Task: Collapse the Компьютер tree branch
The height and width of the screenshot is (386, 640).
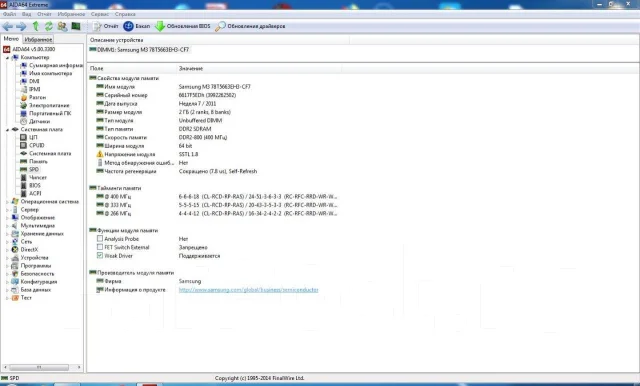Action: coord(7,58)
